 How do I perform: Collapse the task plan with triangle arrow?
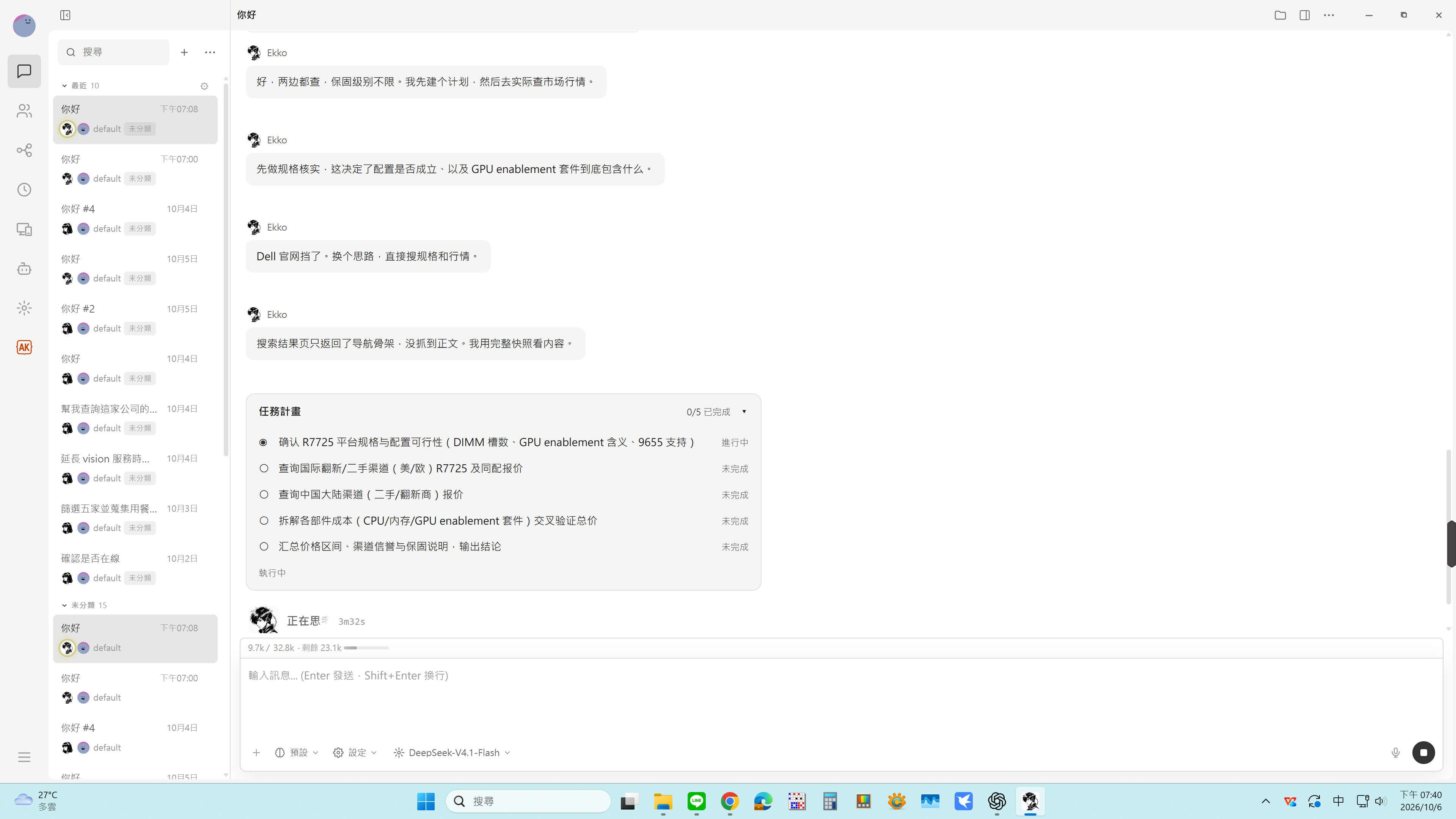[744, 412]
